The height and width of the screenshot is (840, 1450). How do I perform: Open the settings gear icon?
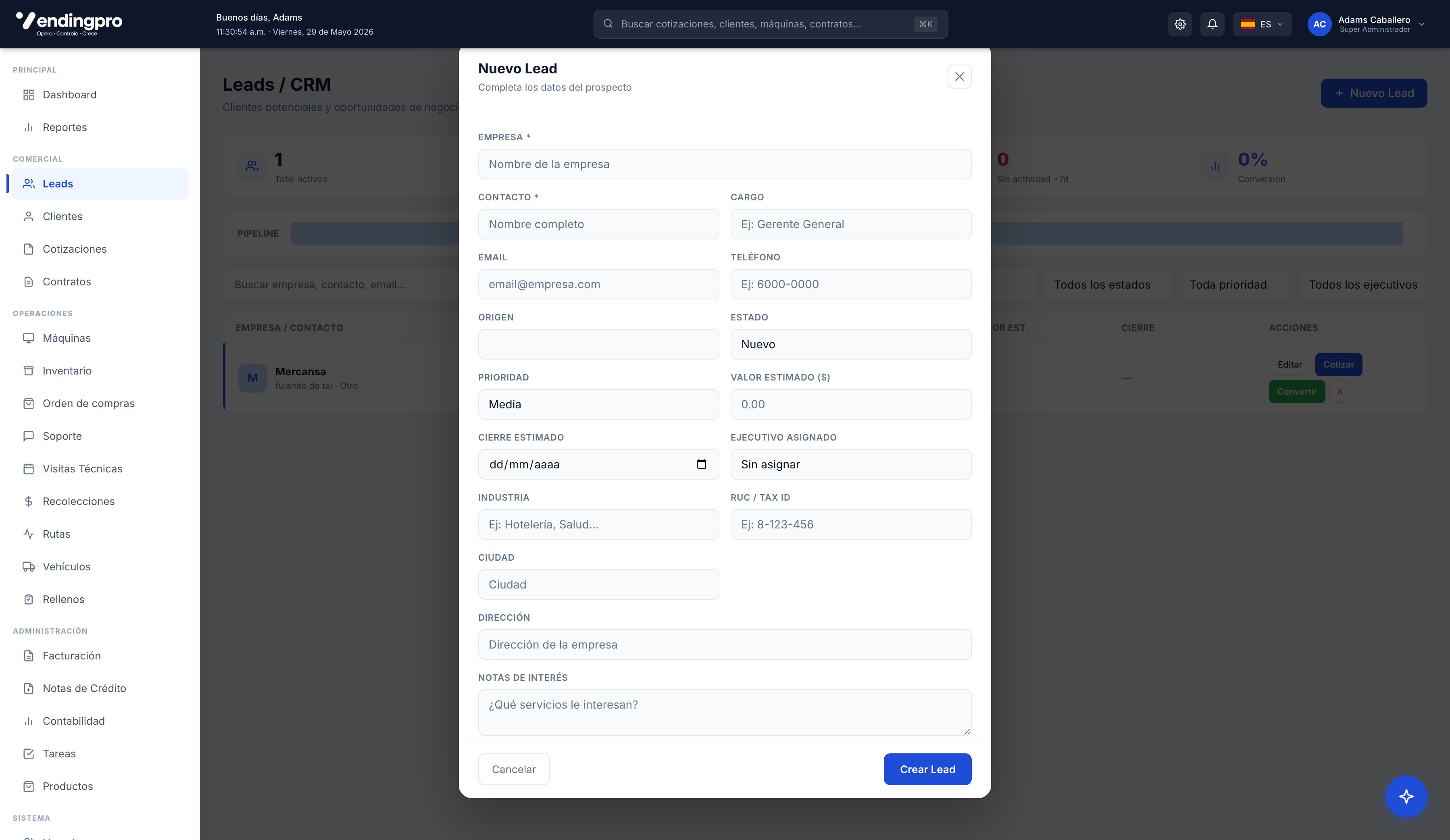[1179, 24]
